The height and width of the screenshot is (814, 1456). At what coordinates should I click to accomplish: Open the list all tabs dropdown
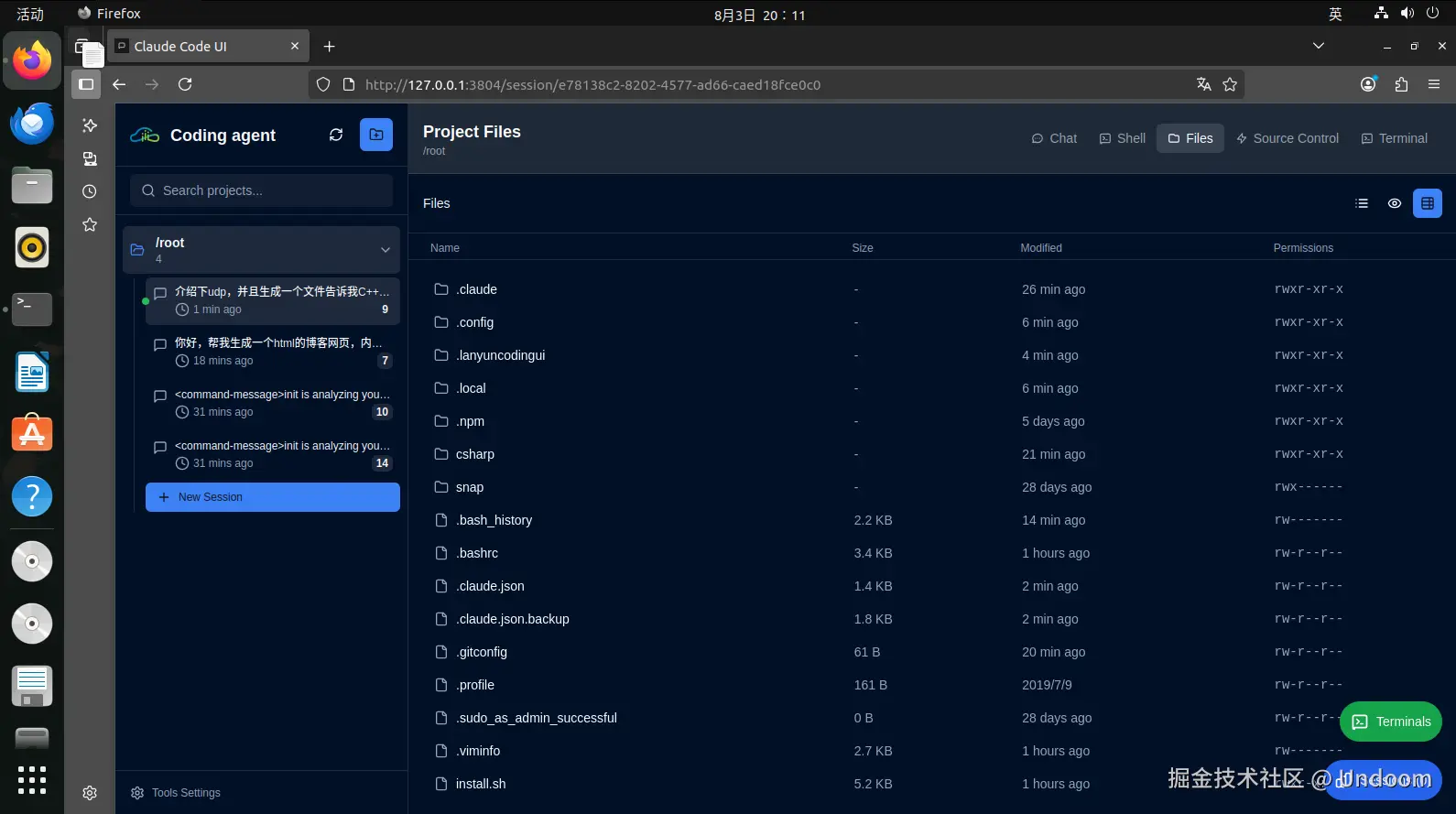1319,46
